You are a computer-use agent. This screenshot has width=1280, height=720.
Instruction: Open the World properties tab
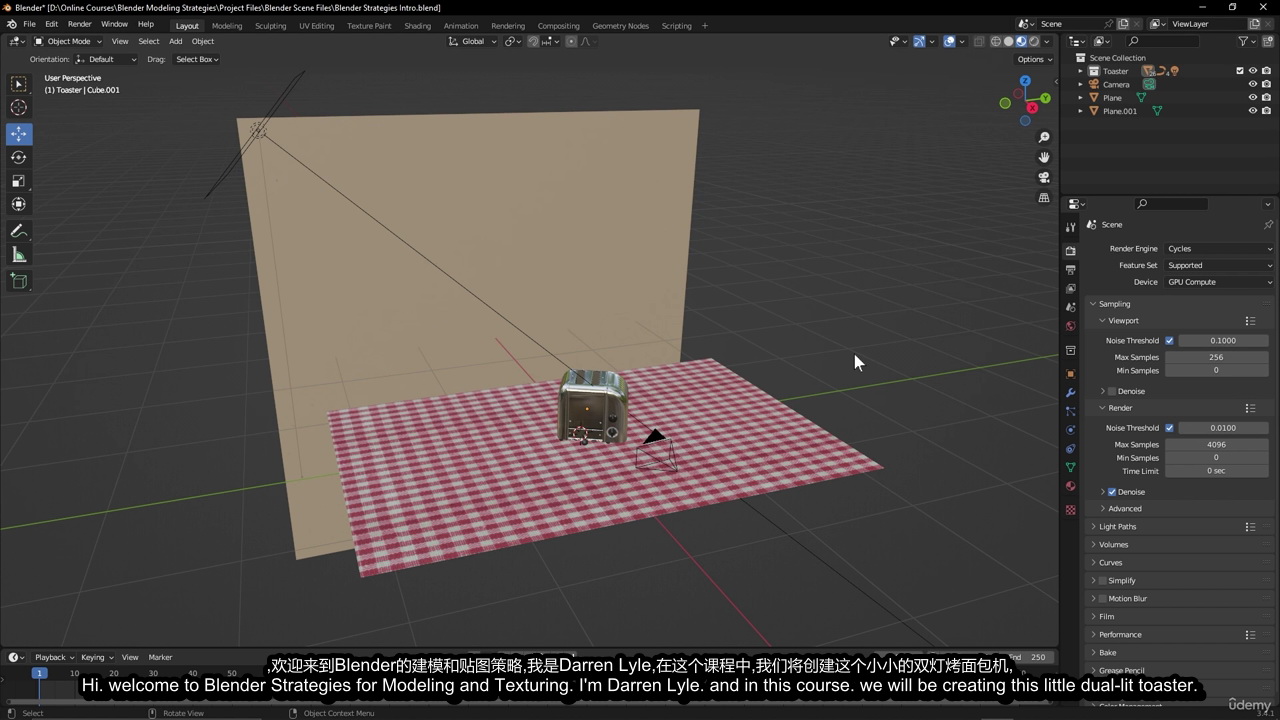(1071, 326)
